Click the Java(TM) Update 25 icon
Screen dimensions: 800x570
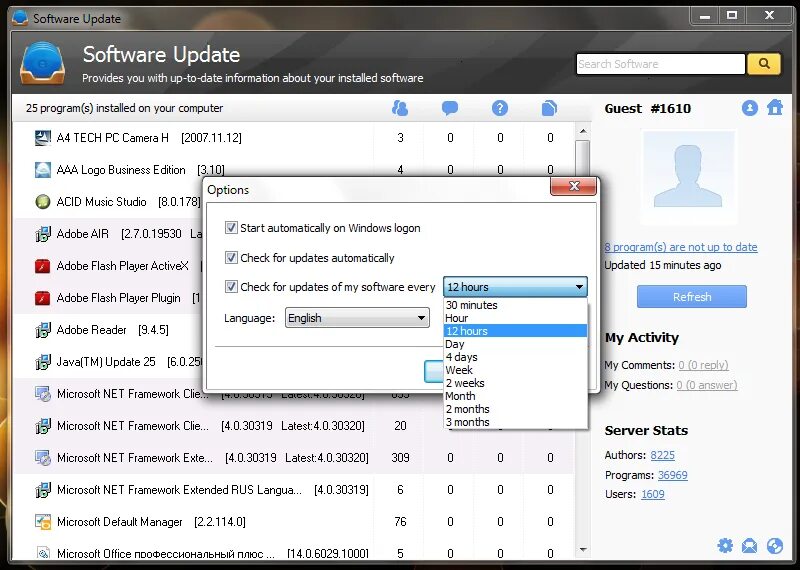pyautogui.click(x=43, y=362)
